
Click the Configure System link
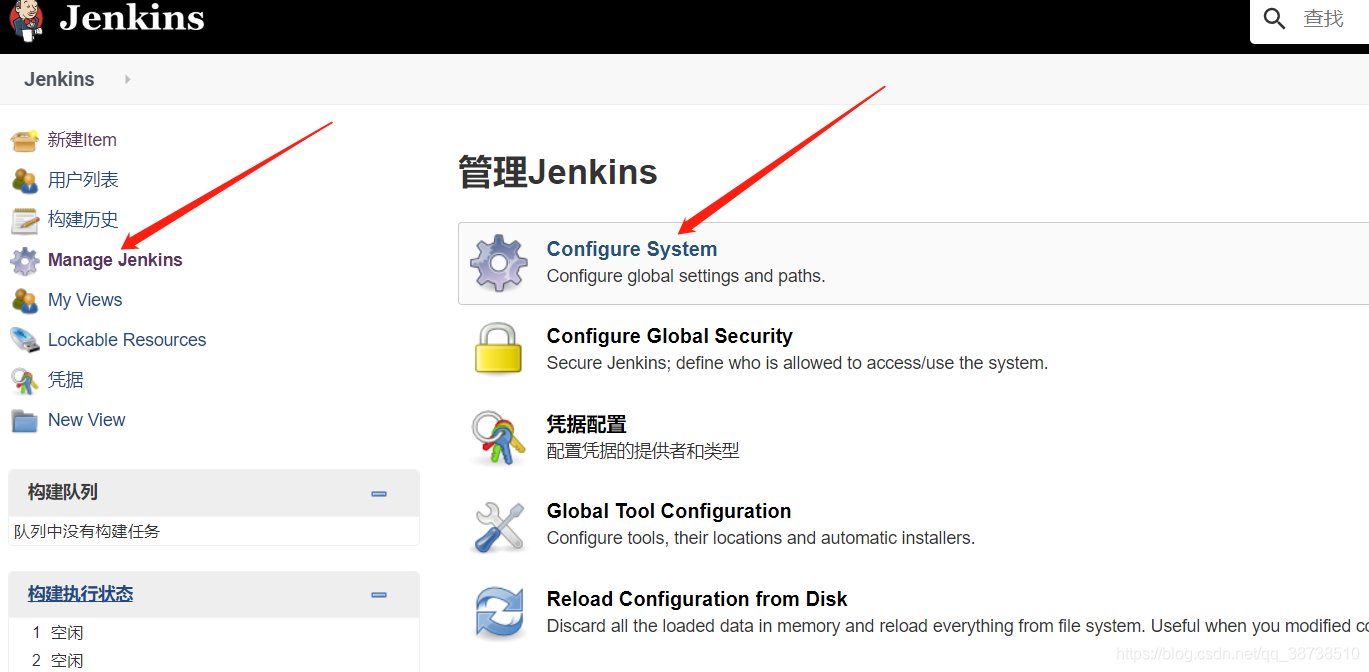click(x=632, y=248)
